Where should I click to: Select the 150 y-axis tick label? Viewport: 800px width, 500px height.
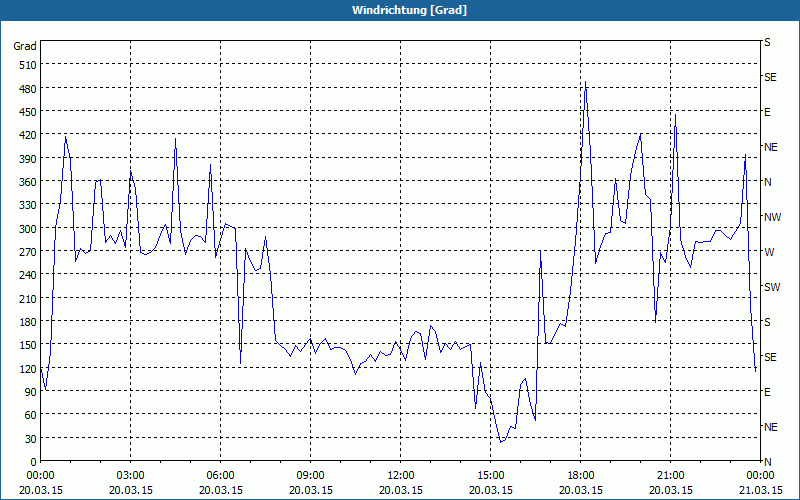[28, 345]
